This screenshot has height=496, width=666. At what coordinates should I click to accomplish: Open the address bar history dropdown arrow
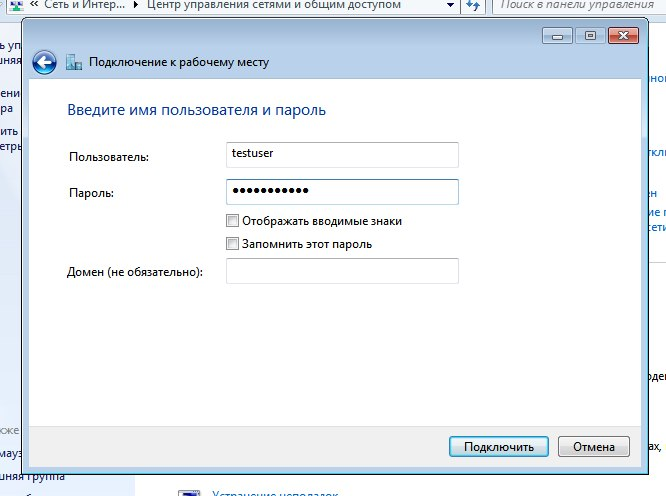pos(450,5)
